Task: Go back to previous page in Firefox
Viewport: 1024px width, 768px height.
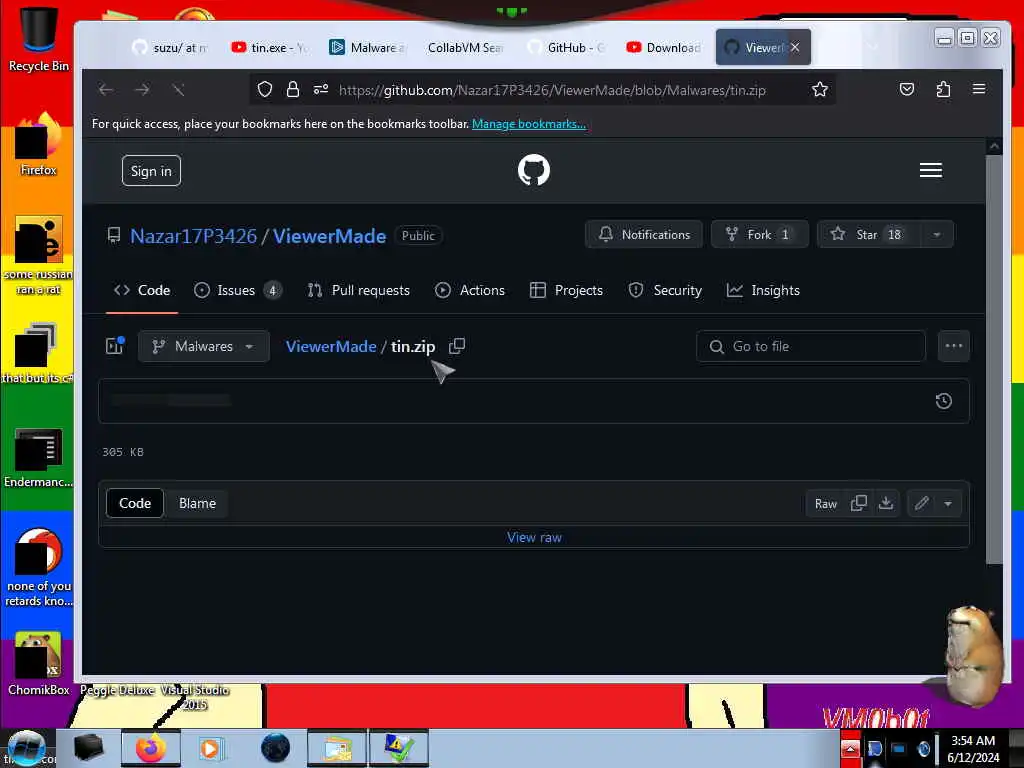Action: tap(106, 89)
